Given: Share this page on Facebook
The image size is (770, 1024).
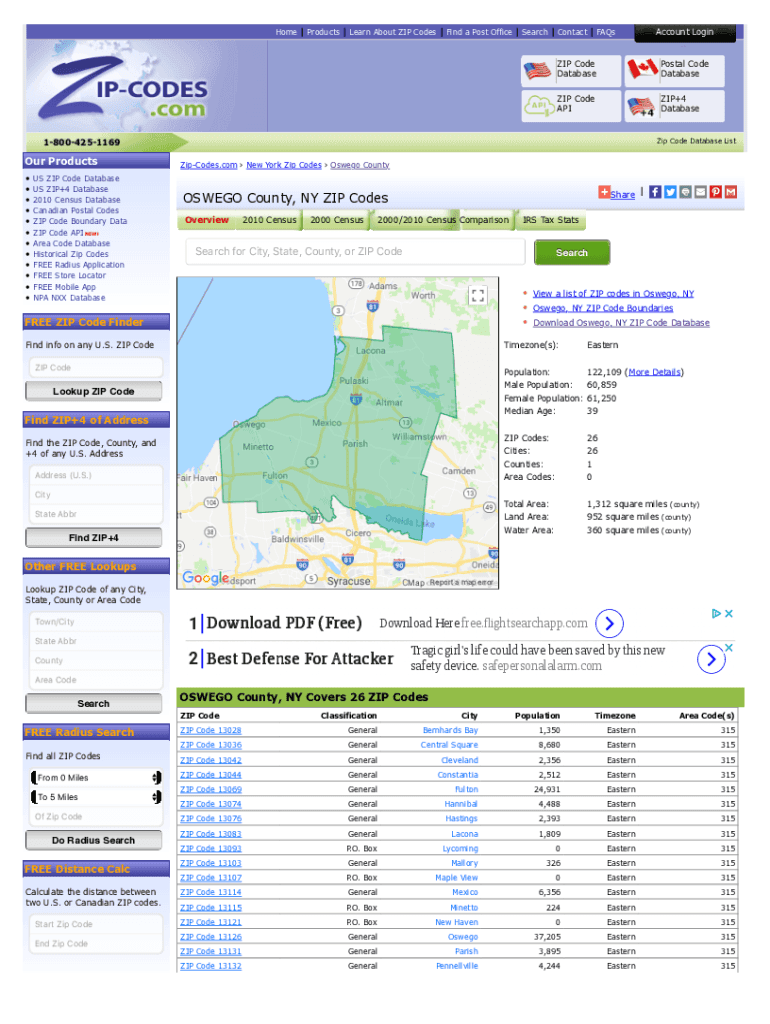Looking at the screenshot, I should point(655,192).
